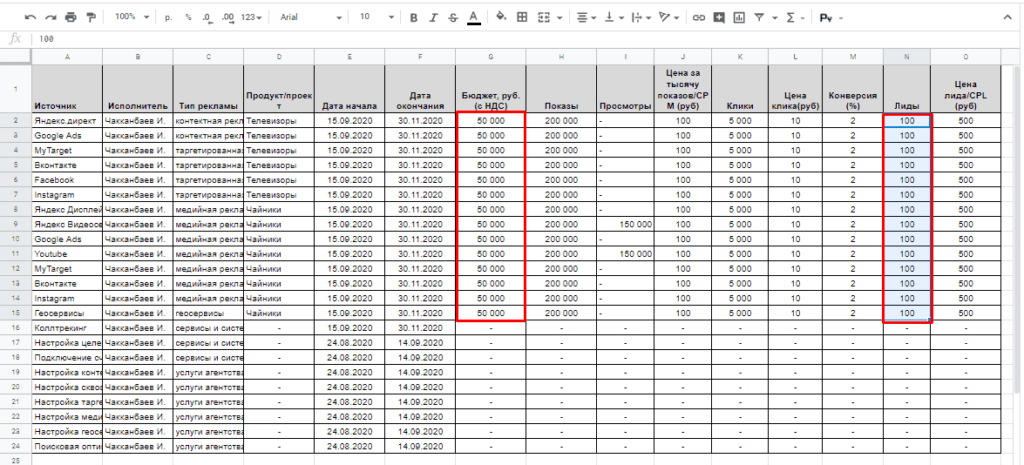Click the Показы header cell
Viewport: 1024px width, 465px height.
pyautogui.click(x=561, y=88)
